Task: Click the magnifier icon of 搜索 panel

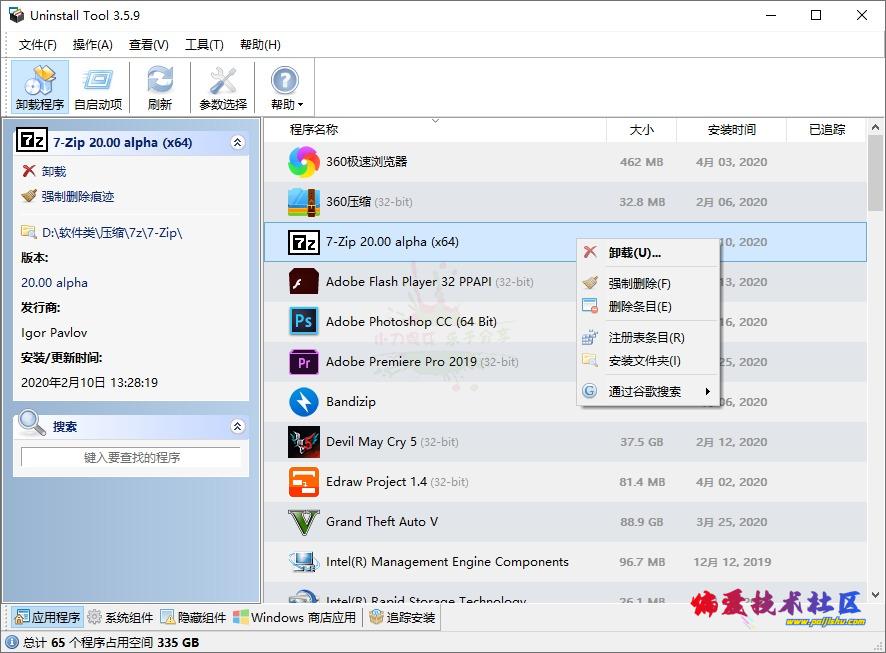Action: [32, 423]
